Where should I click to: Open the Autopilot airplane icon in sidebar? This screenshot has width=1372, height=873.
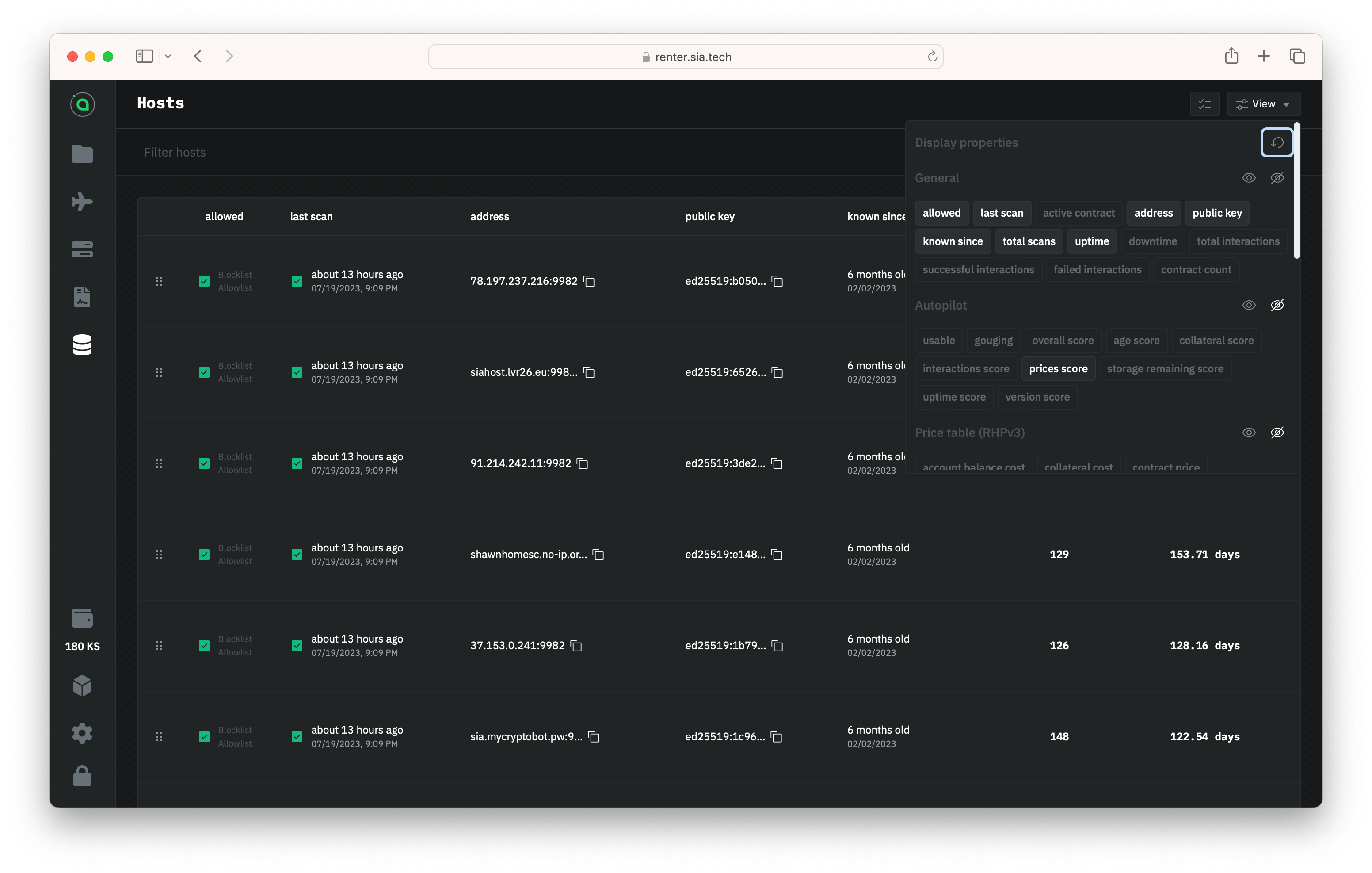[x=82, y=201]
